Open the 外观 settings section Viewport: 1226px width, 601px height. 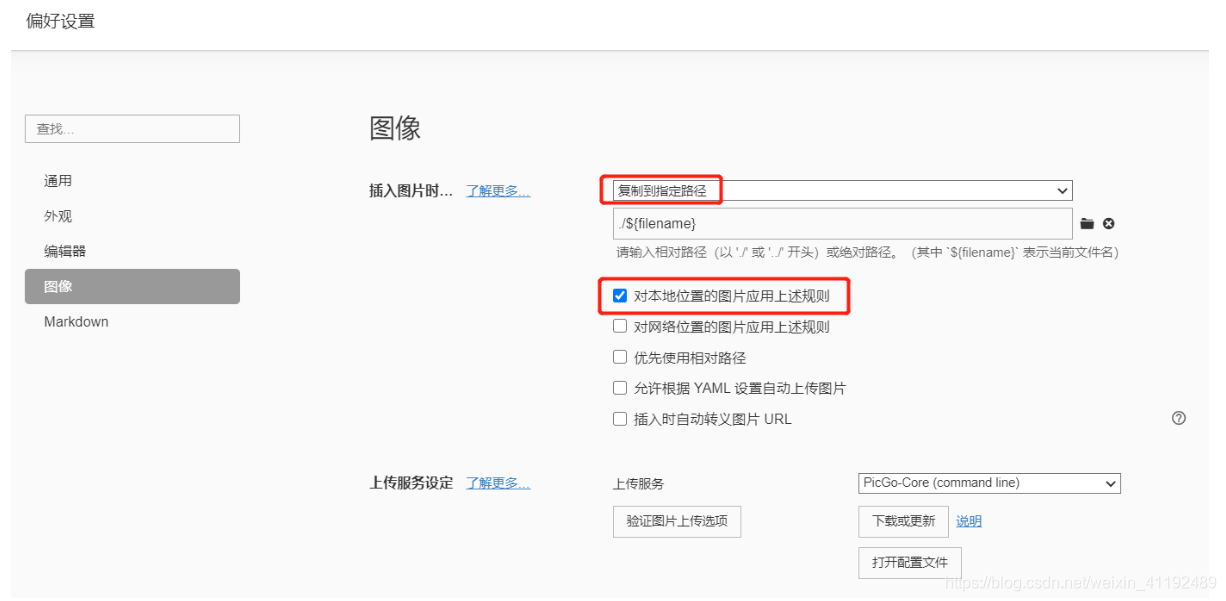pyautogui.click(x=58, y=215)
